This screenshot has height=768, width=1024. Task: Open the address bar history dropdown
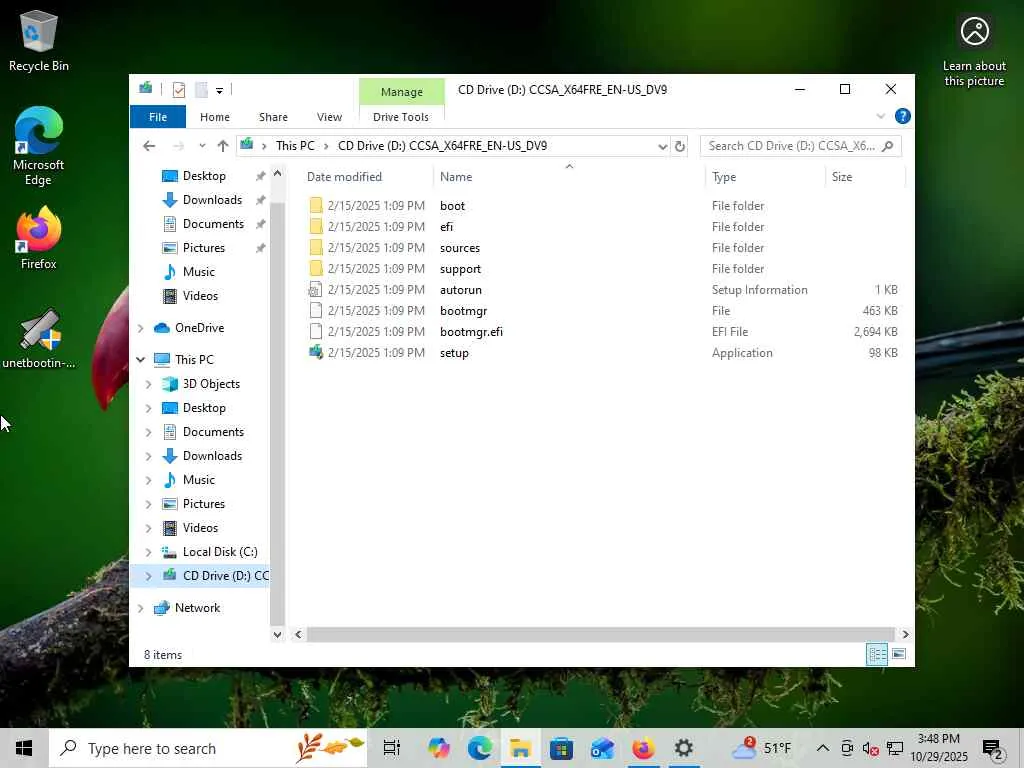pos(662,146)
